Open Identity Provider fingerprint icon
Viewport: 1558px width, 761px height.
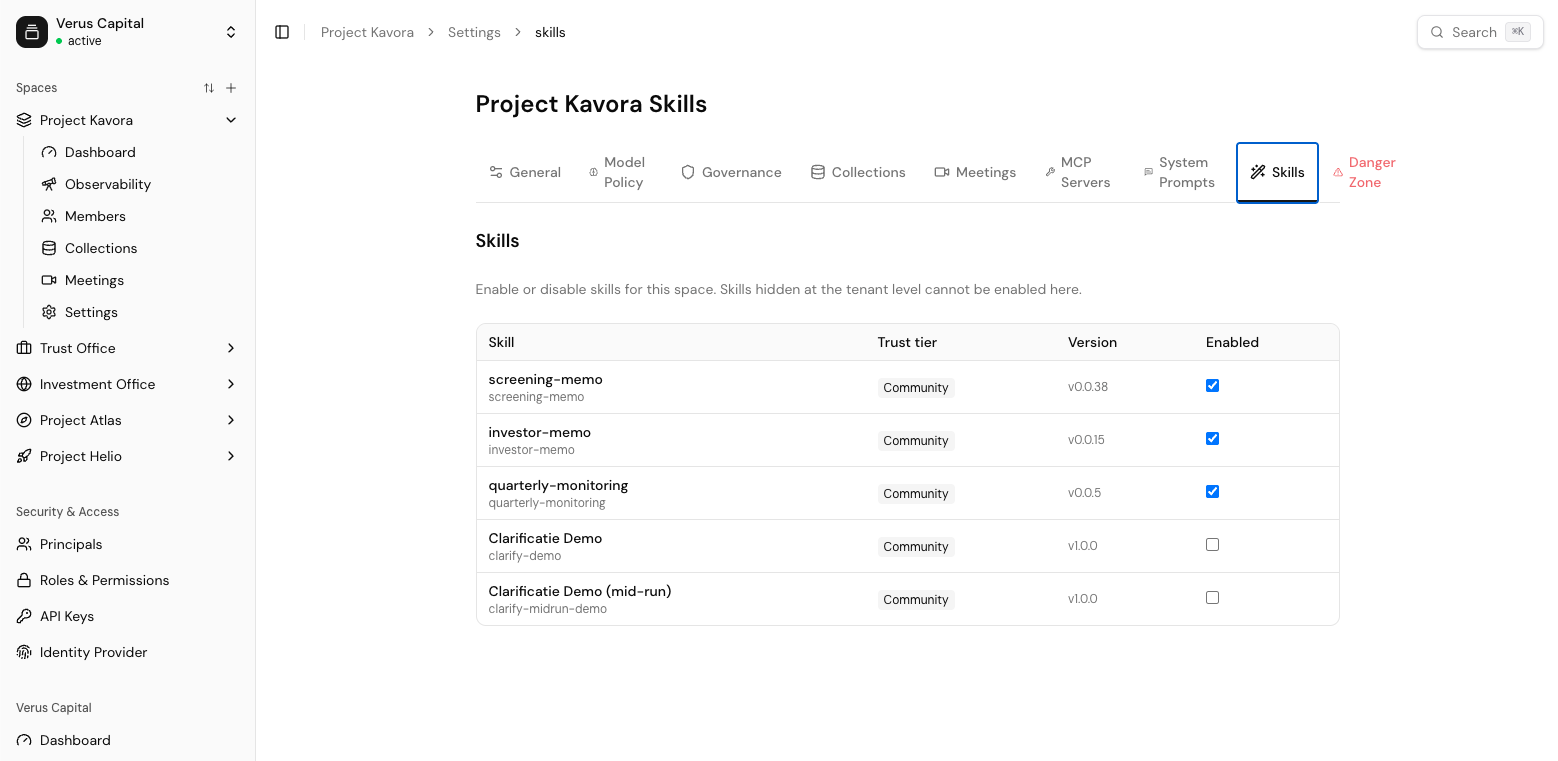coord(24,652)
